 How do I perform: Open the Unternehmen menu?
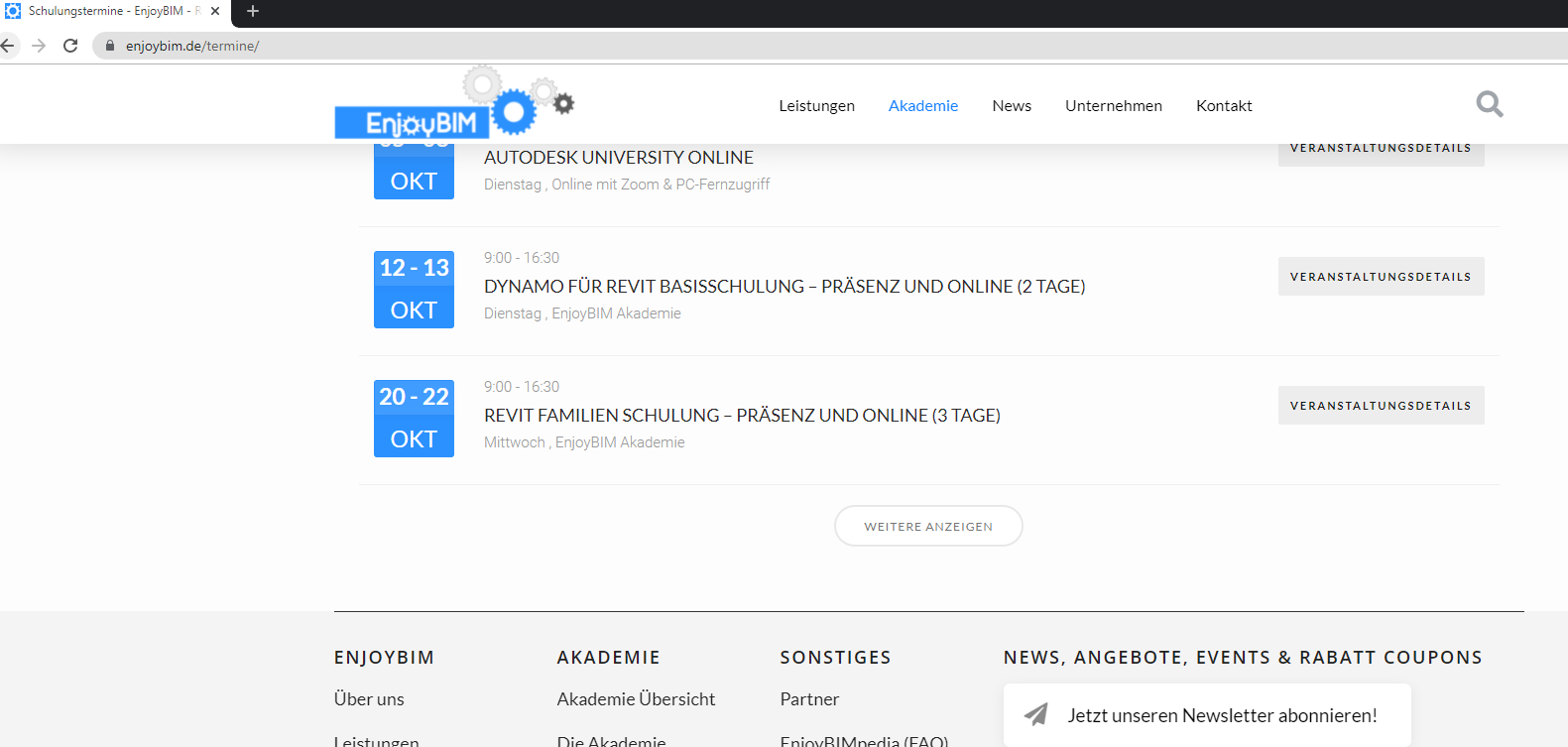tap(1114, 106)
